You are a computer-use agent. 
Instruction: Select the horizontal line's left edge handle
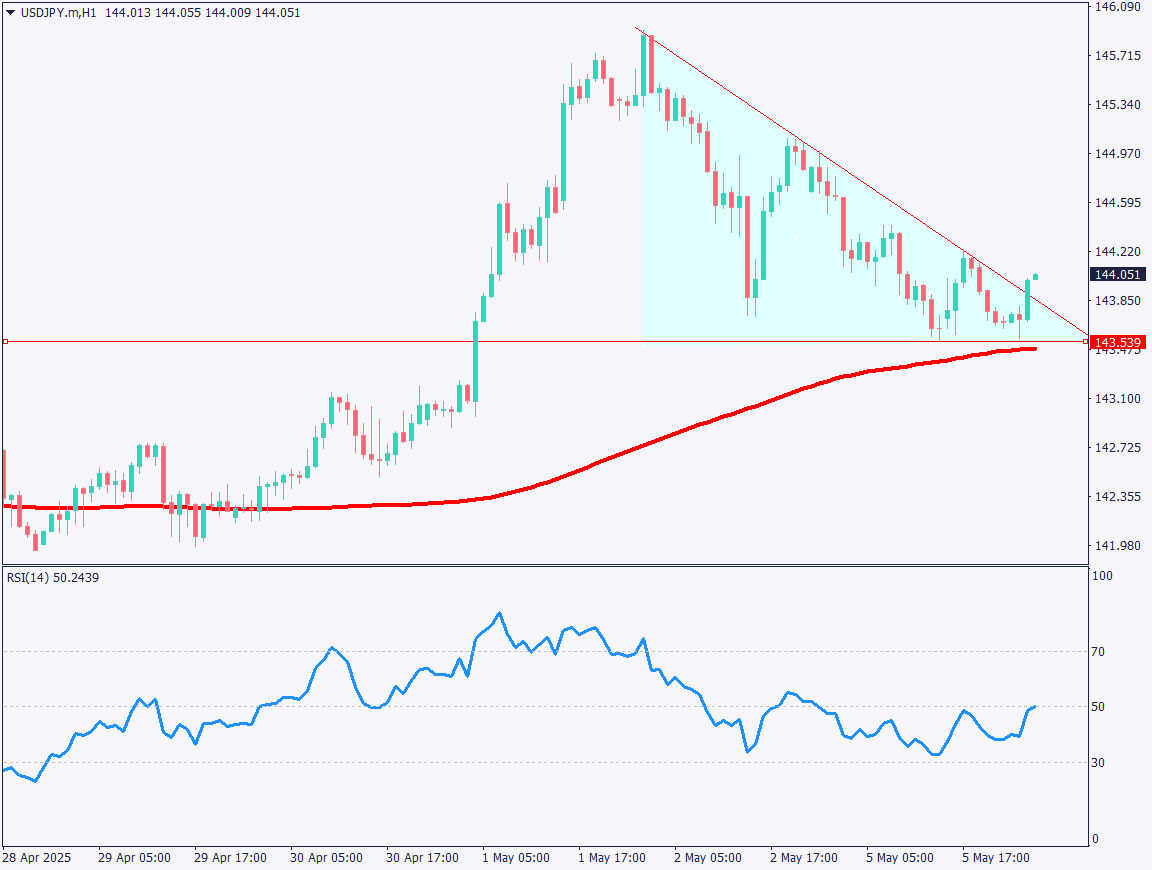click(5, 342)
